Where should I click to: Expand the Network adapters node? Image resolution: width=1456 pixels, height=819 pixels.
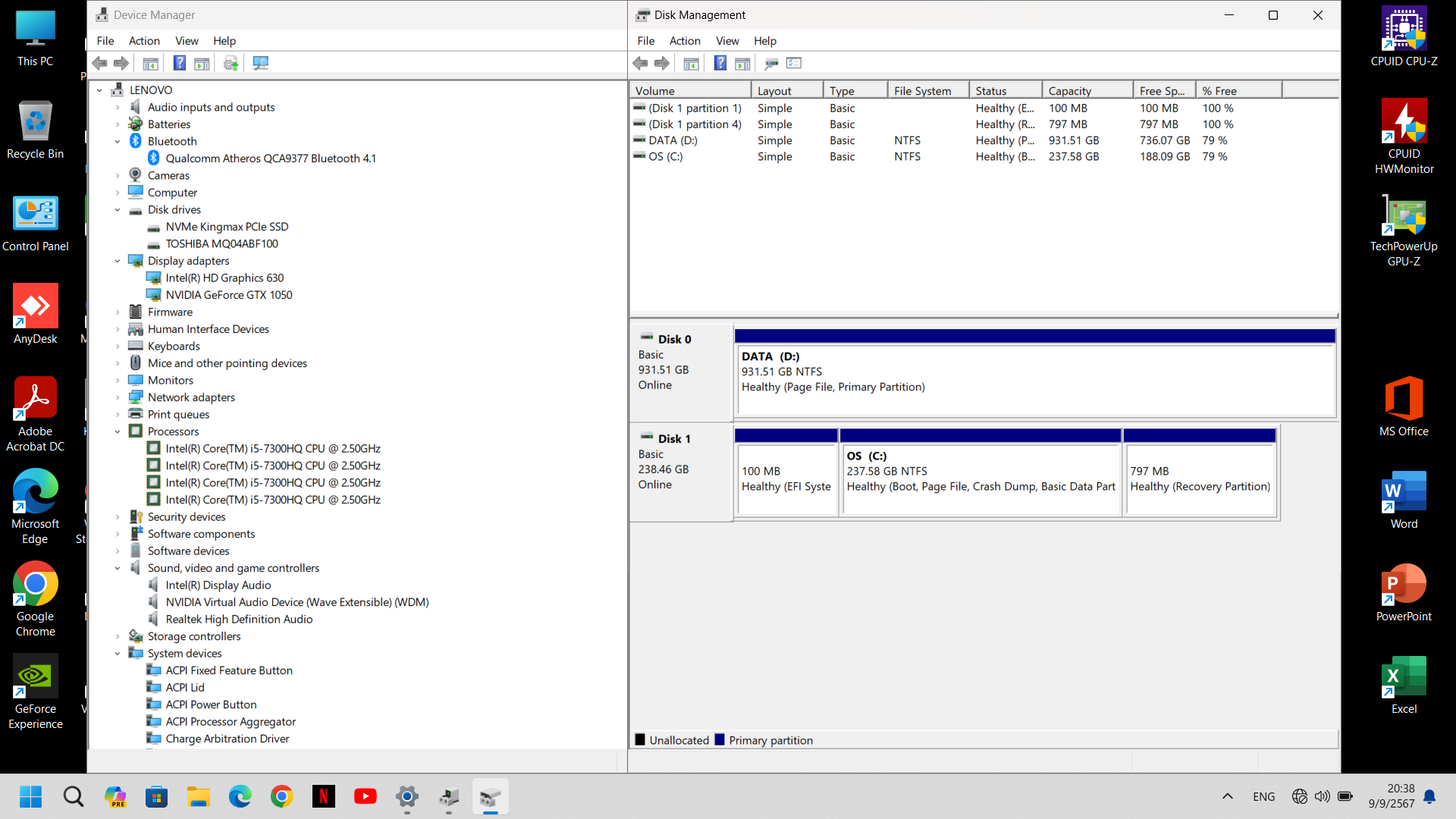pyautogui.click(x=118, y=397)
